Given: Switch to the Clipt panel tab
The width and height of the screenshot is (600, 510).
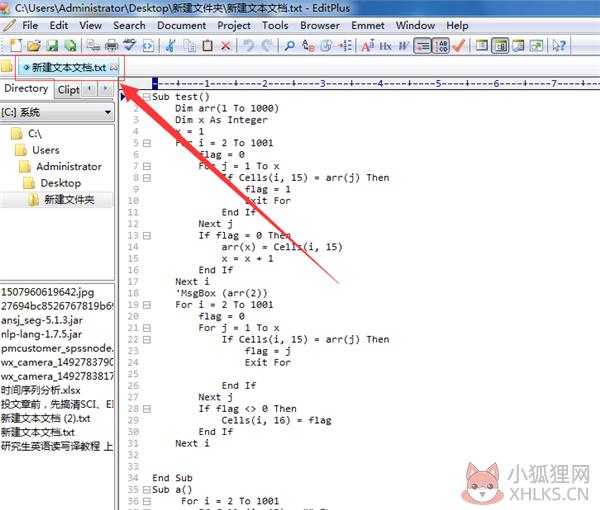Looking at the screenshot, I should tap(68, 90).
